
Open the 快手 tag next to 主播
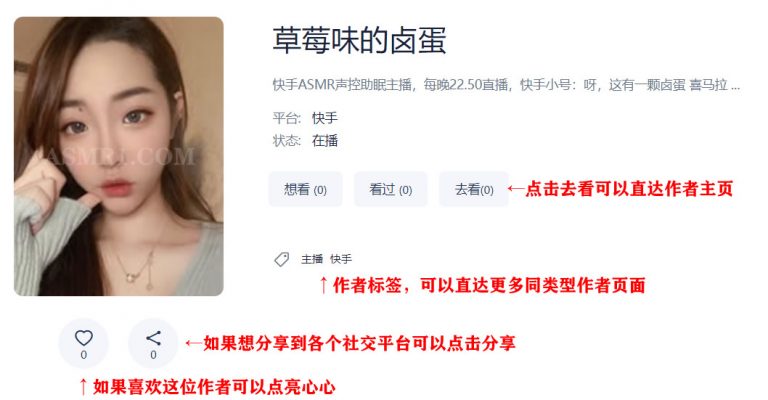[341, 259]
